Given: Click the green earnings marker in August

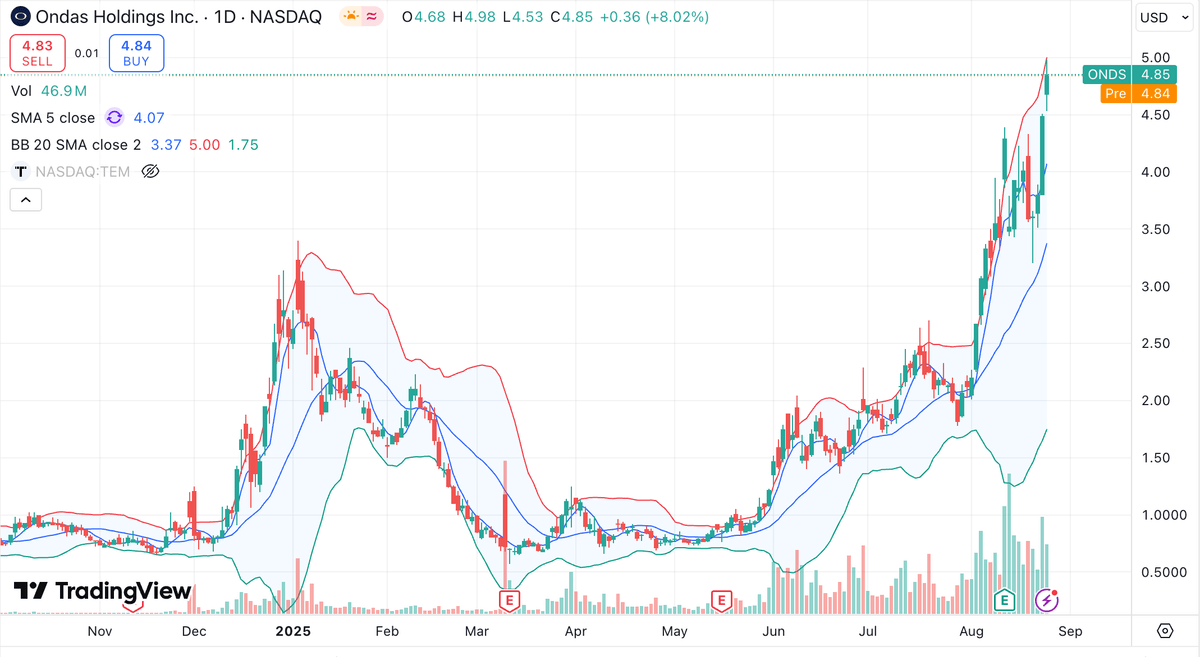Looking at the screenshot, I should (1005, 600).
